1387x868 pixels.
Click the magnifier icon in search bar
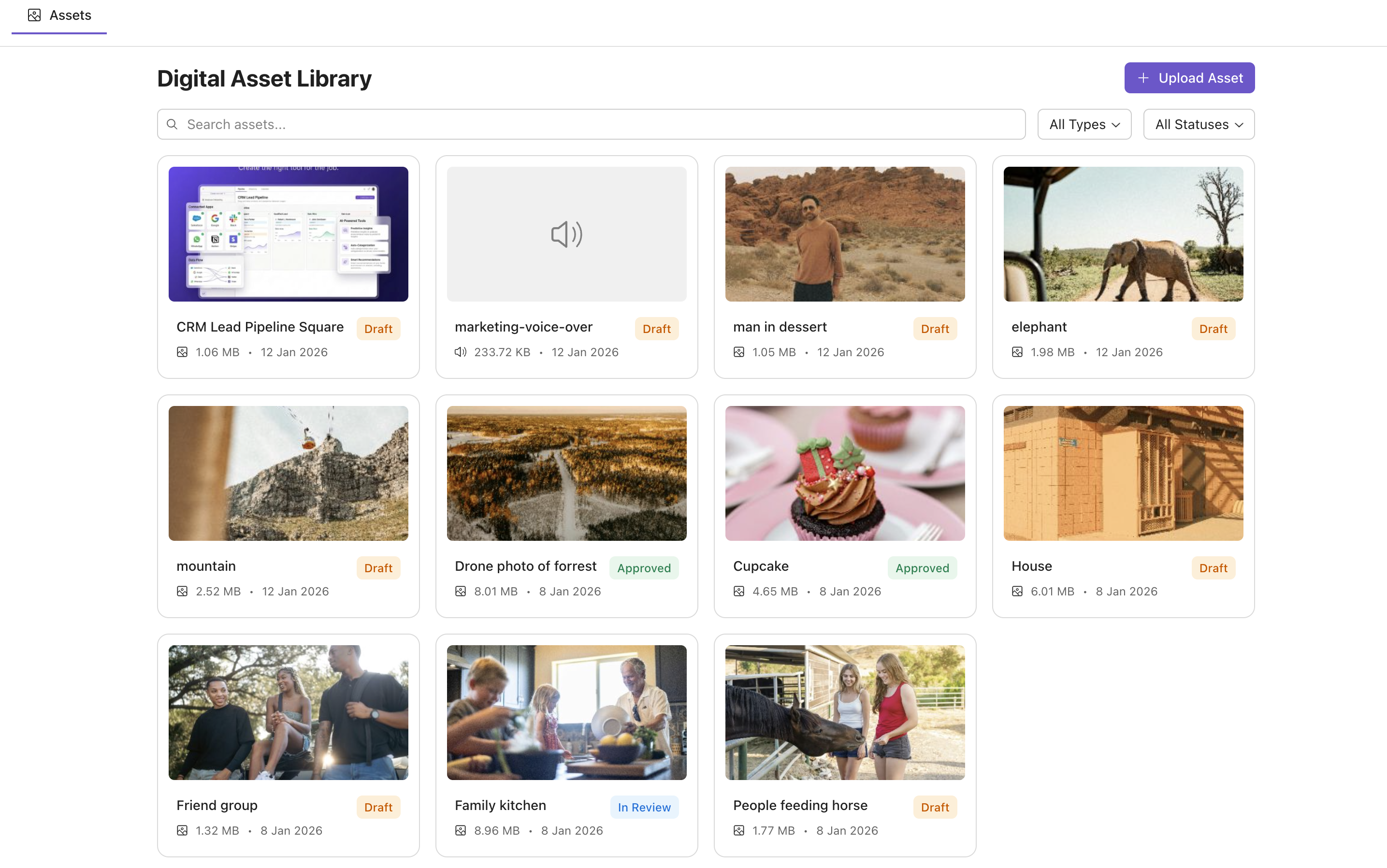[x=172, y=124]
